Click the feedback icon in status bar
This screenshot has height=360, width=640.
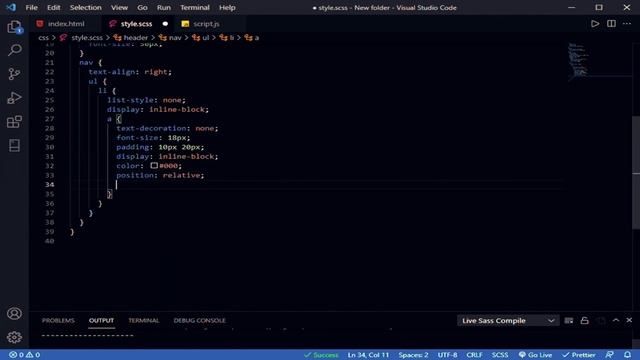[x=609, y=355]
